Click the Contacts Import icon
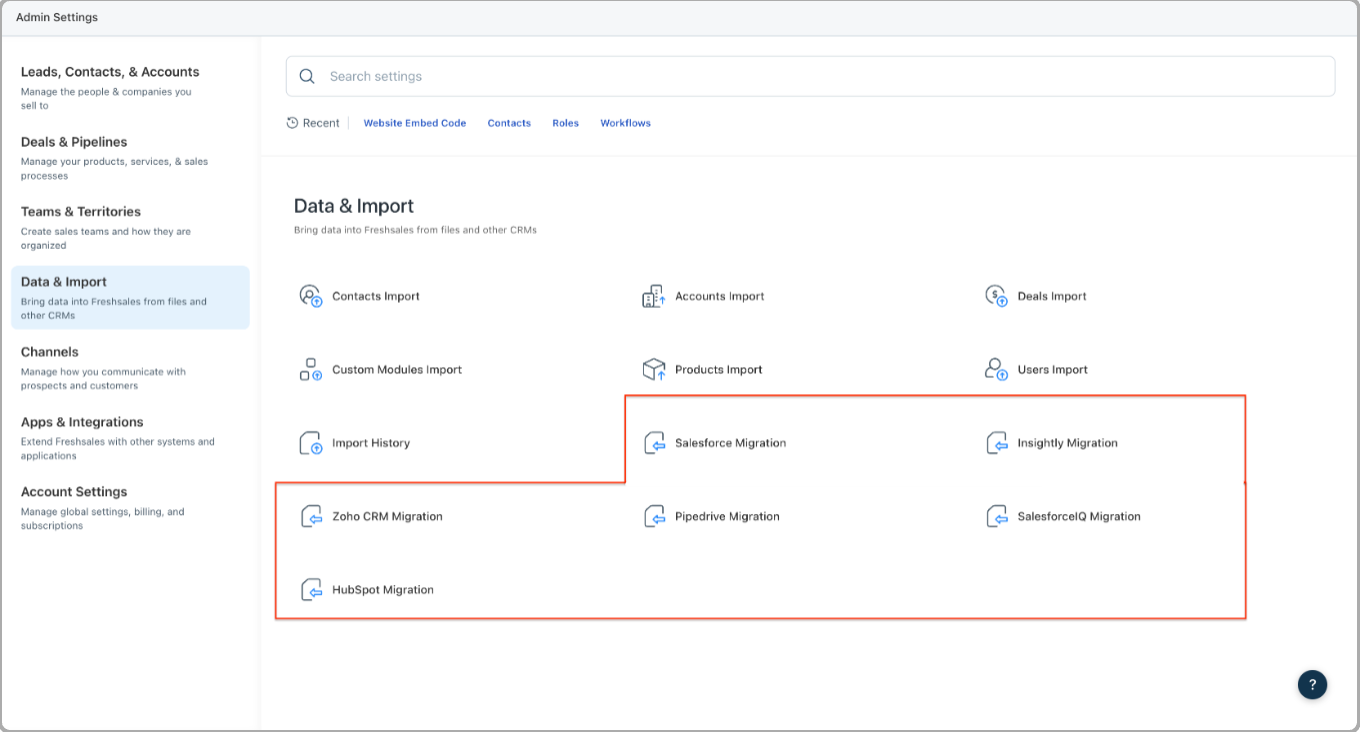1360x732 pixels. point(311,296)
